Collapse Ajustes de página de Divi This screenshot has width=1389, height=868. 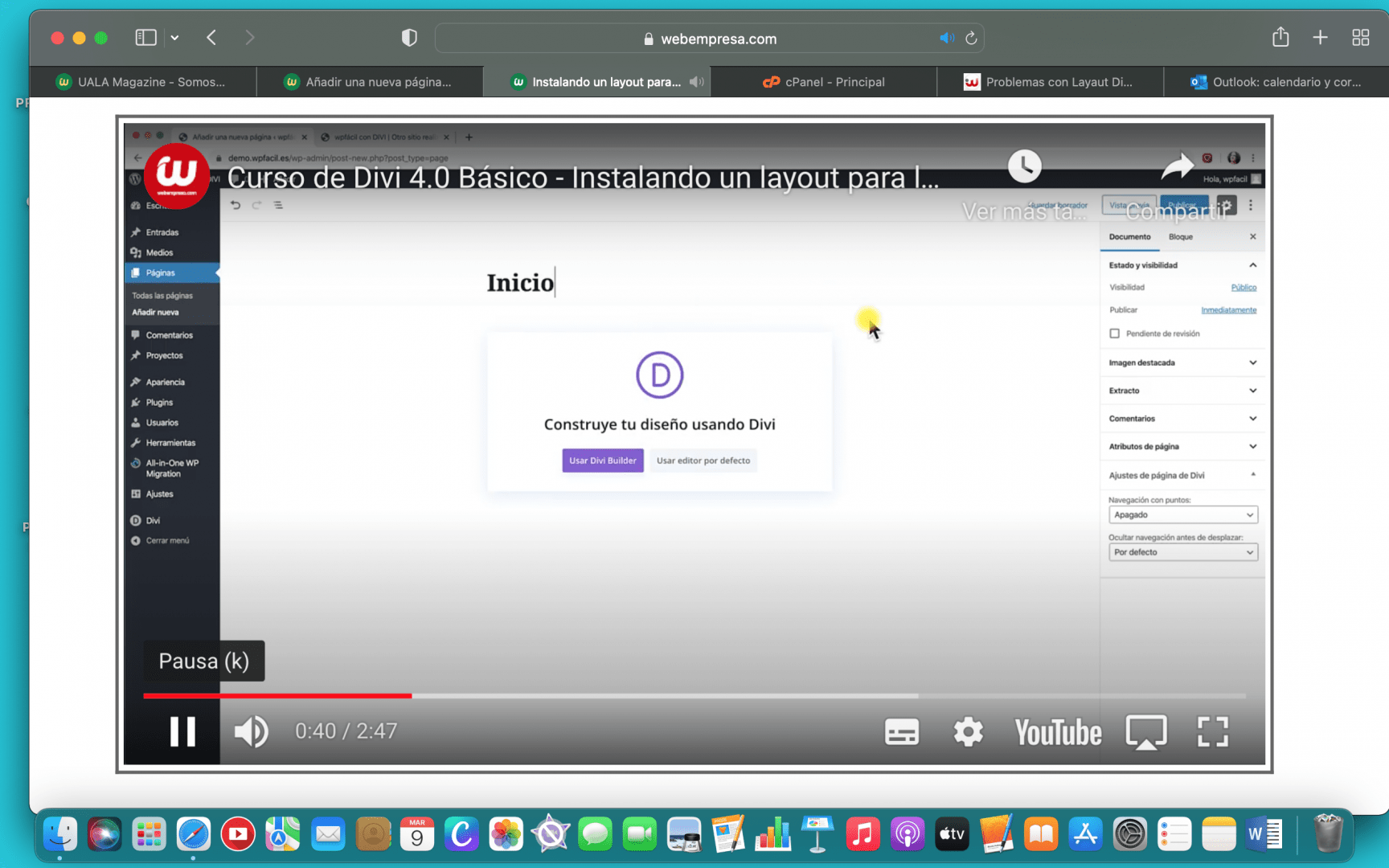tap(1182, 476)
